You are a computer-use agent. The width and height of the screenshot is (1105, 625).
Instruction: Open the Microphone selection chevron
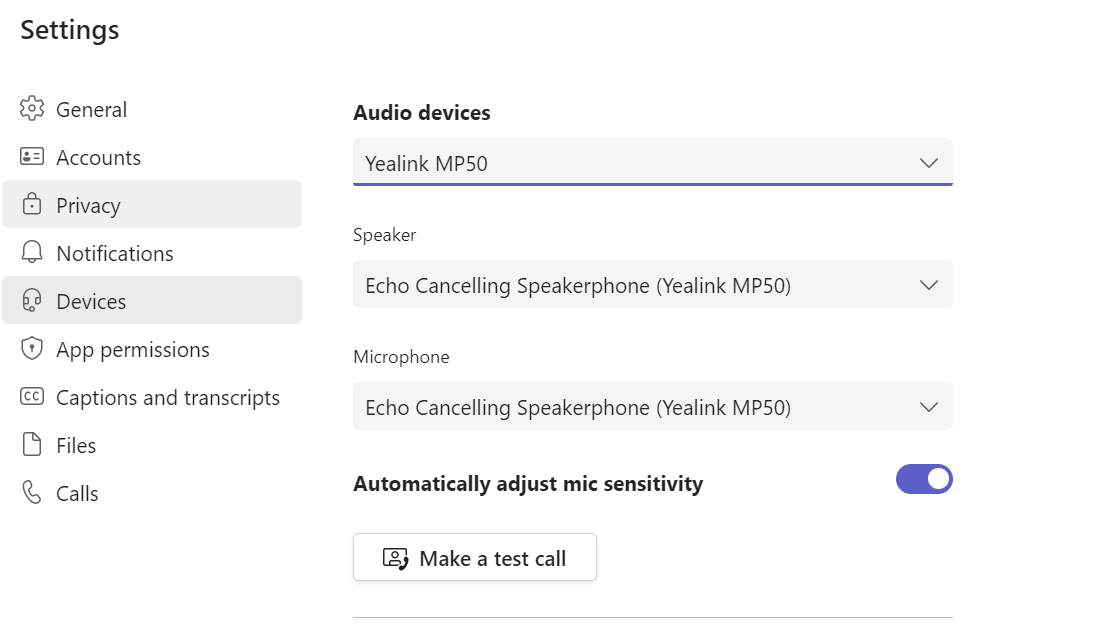tap(929, 407)
